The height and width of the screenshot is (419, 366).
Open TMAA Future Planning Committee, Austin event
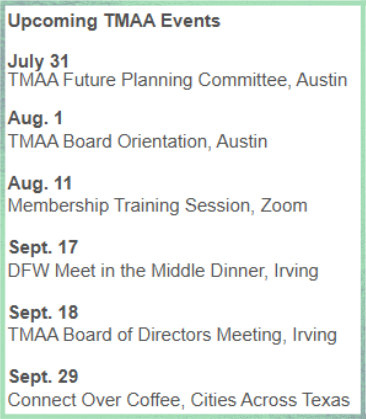(178, 80)
